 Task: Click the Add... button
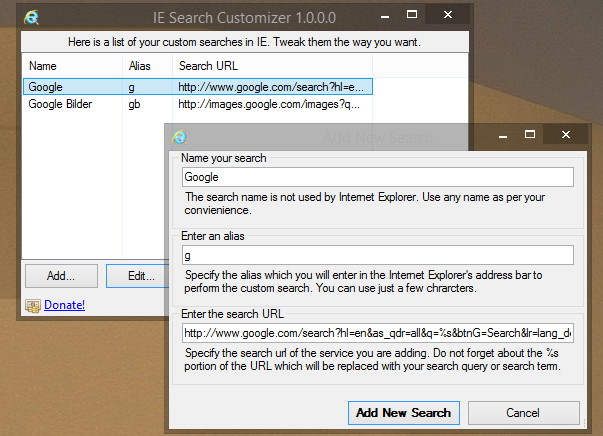61,276
